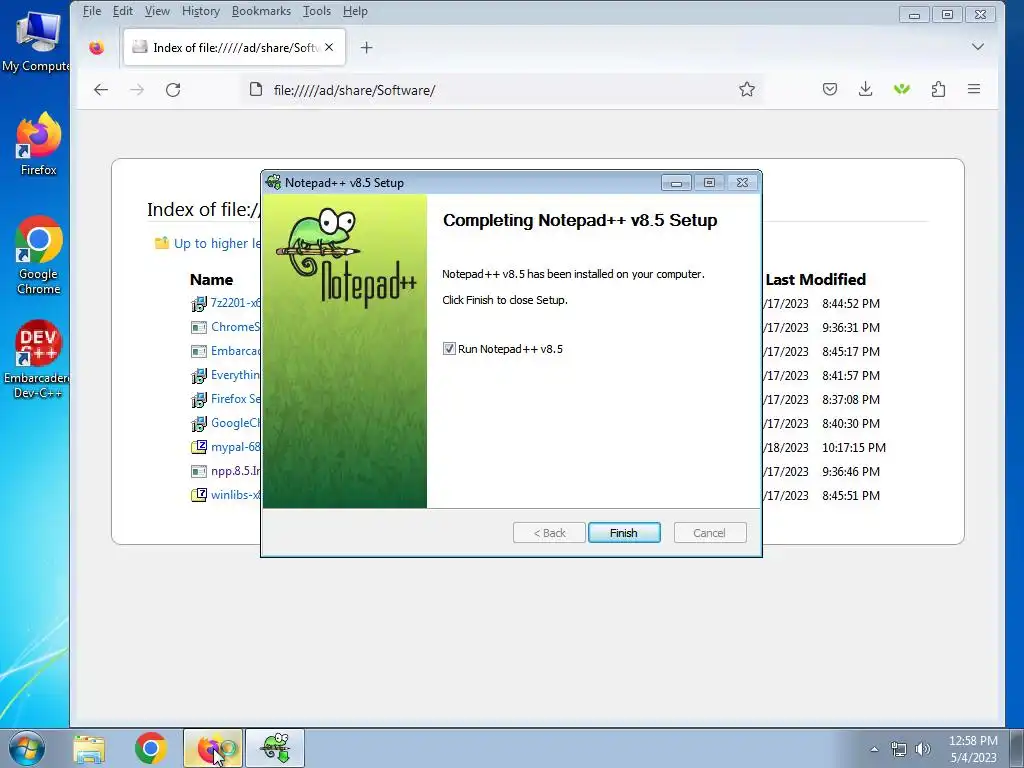Viewport: 1024px width, 768px height.
Task: Switch to Notepad++ Setup taskbar button
Action: click(275, 748)
